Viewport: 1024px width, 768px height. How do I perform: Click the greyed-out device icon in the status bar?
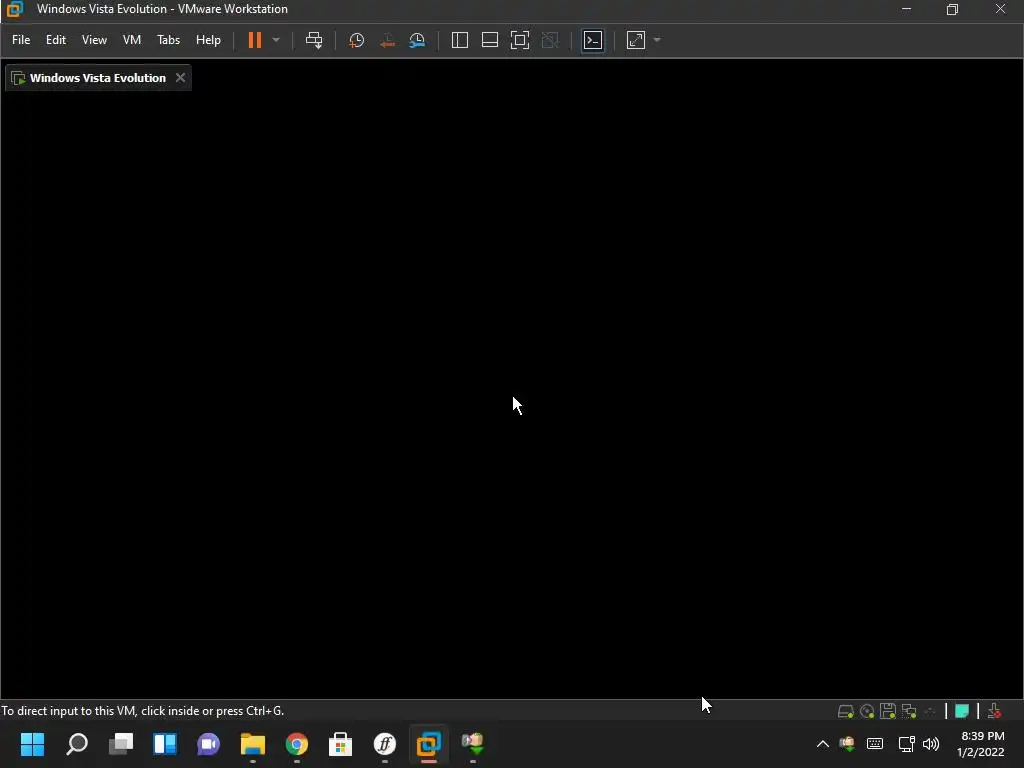[x=930, y=711]
